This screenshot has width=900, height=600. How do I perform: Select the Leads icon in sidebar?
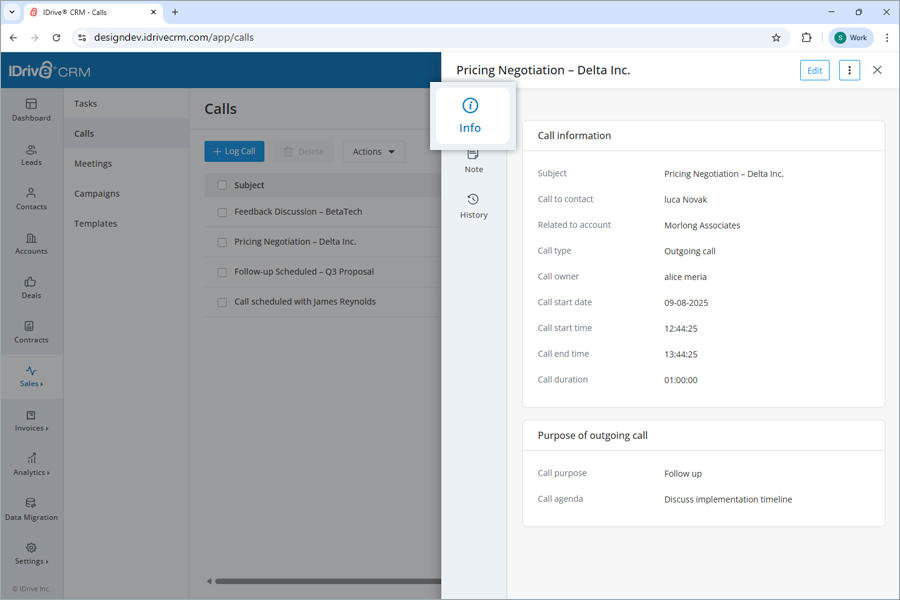(31, 156)
